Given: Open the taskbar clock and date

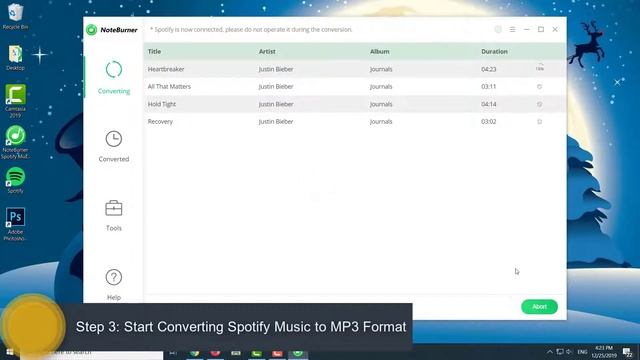Looking at the screenshot, I should pyautogui.click(x=604, y=352).
